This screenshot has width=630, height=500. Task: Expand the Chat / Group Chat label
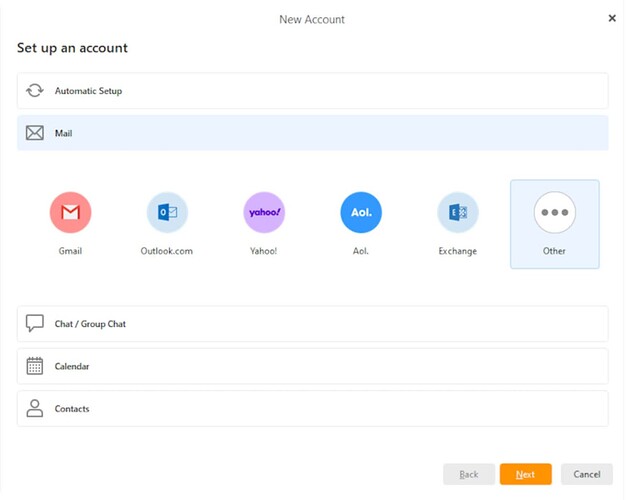point(90,324)
